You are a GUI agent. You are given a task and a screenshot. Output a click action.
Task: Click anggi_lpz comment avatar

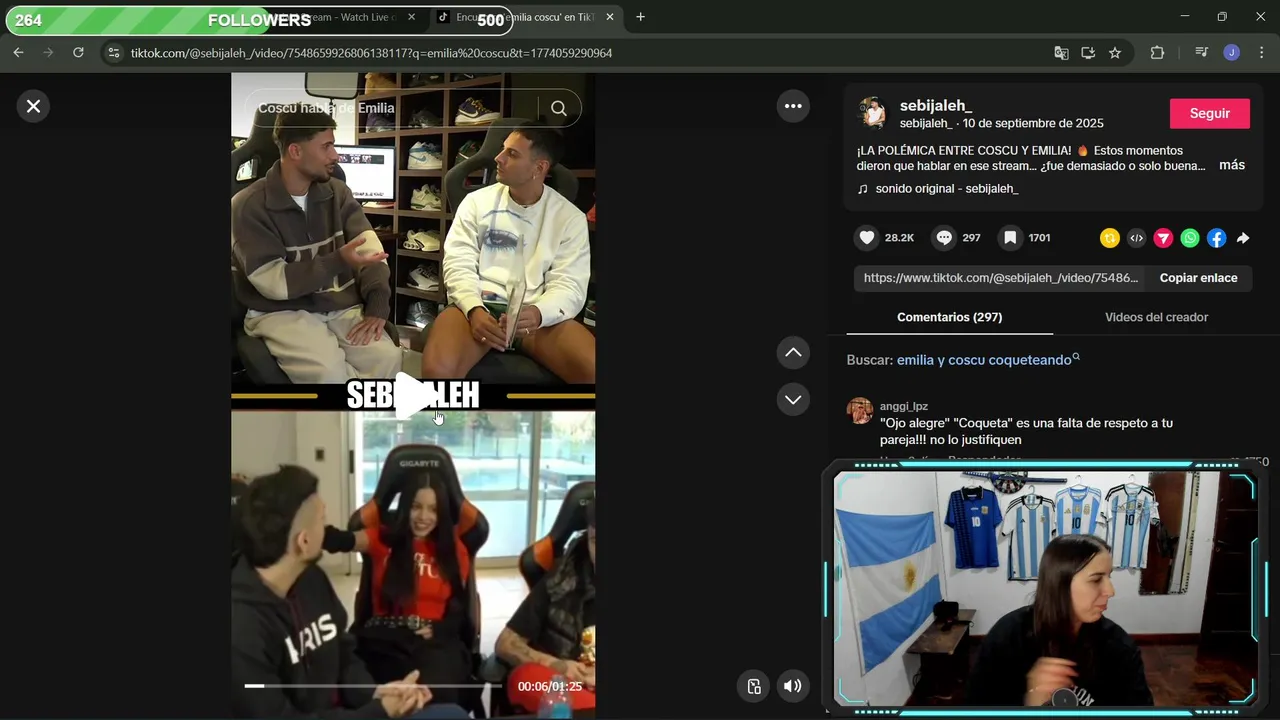(860, 410)
